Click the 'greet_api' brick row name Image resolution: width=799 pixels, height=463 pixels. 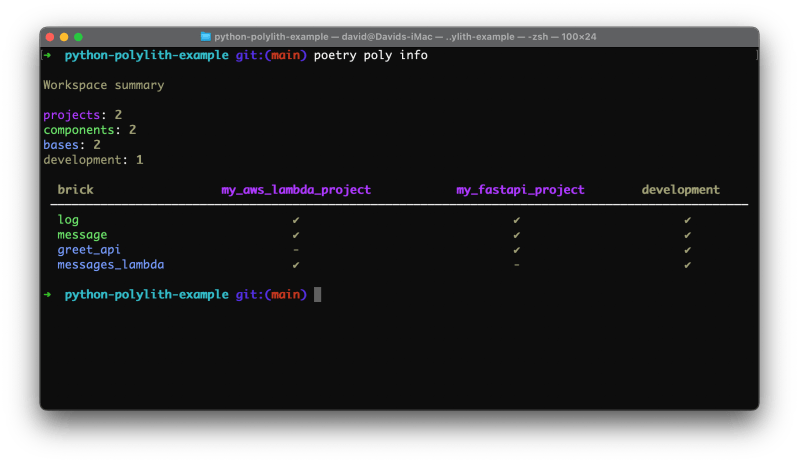(89, 250)
